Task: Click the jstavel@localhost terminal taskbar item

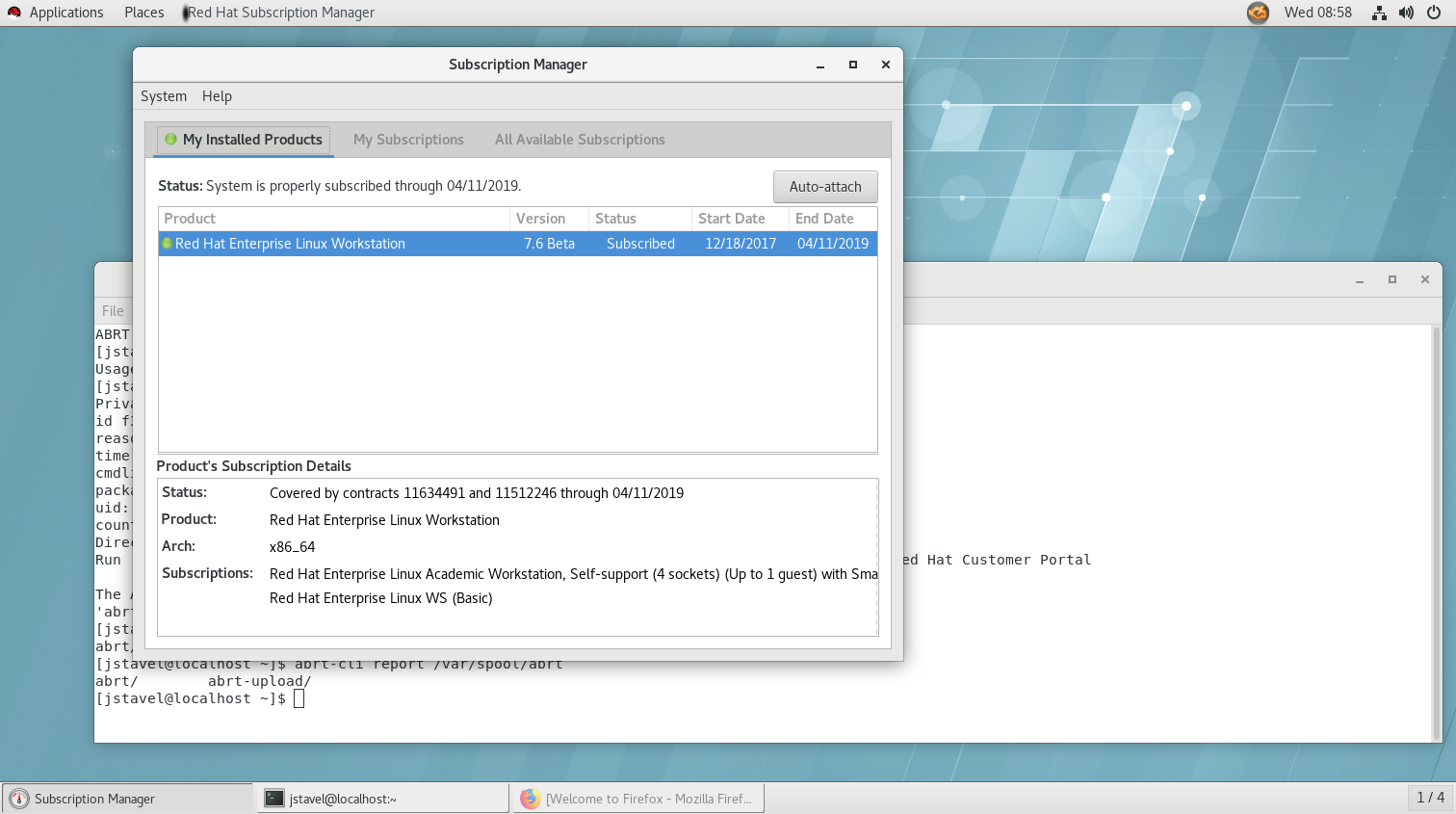Action: (x=382, y=799)
